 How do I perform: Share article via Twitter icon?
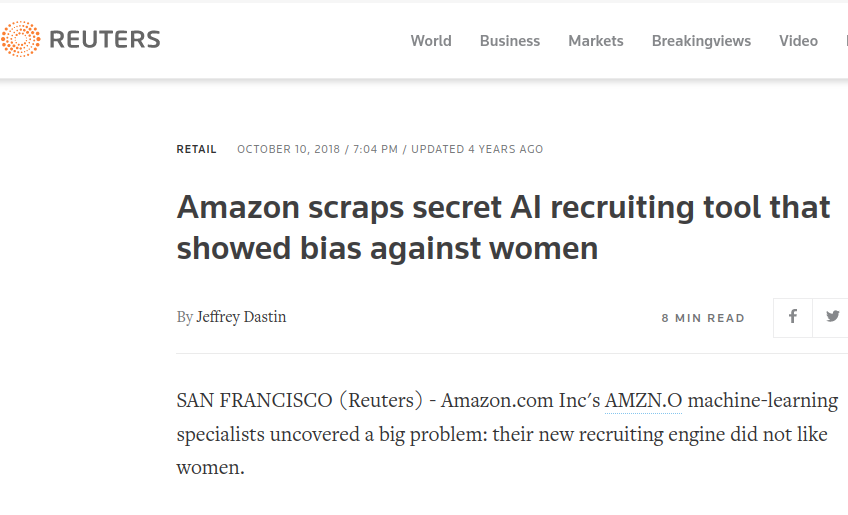[x=832, y=317]
